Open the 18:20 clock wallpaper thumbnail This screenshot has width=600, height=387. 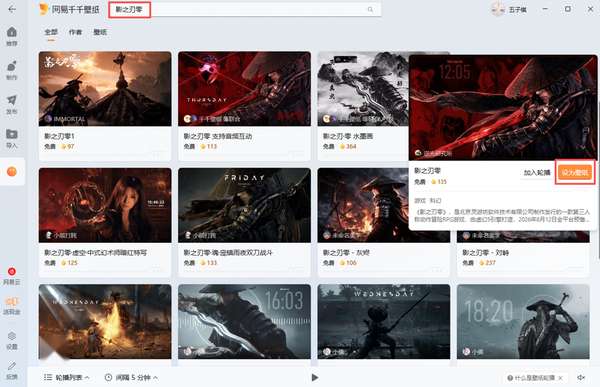pyautogui.click(x=523, y=322)
